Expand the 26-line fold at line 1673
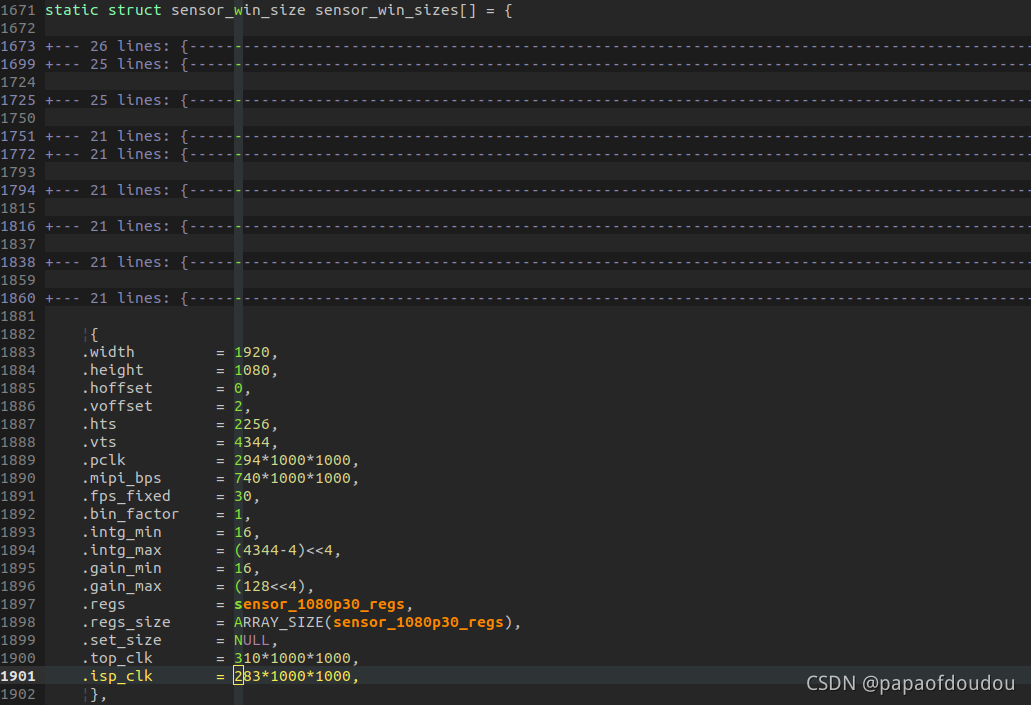The image size is (1031, 705). tap(537, 46)
